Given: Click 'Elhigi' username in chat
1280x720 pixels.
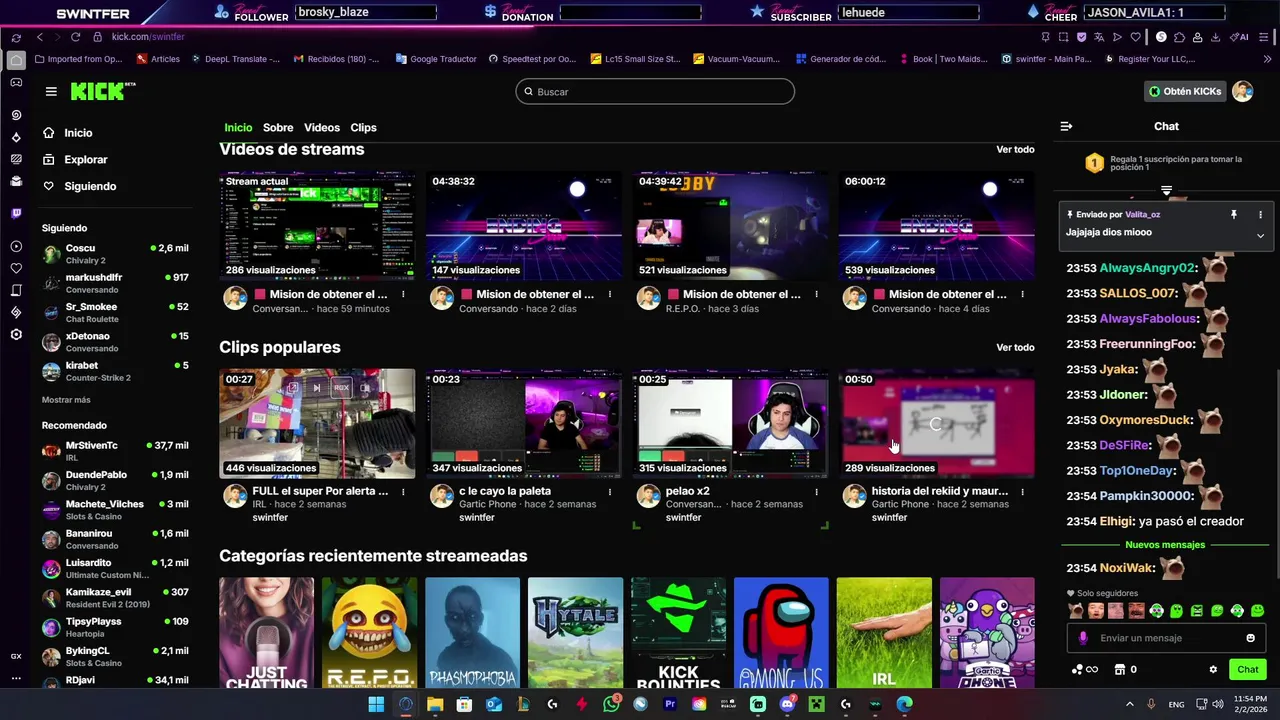Looking at the screenshot, I should coord(1116,522).
